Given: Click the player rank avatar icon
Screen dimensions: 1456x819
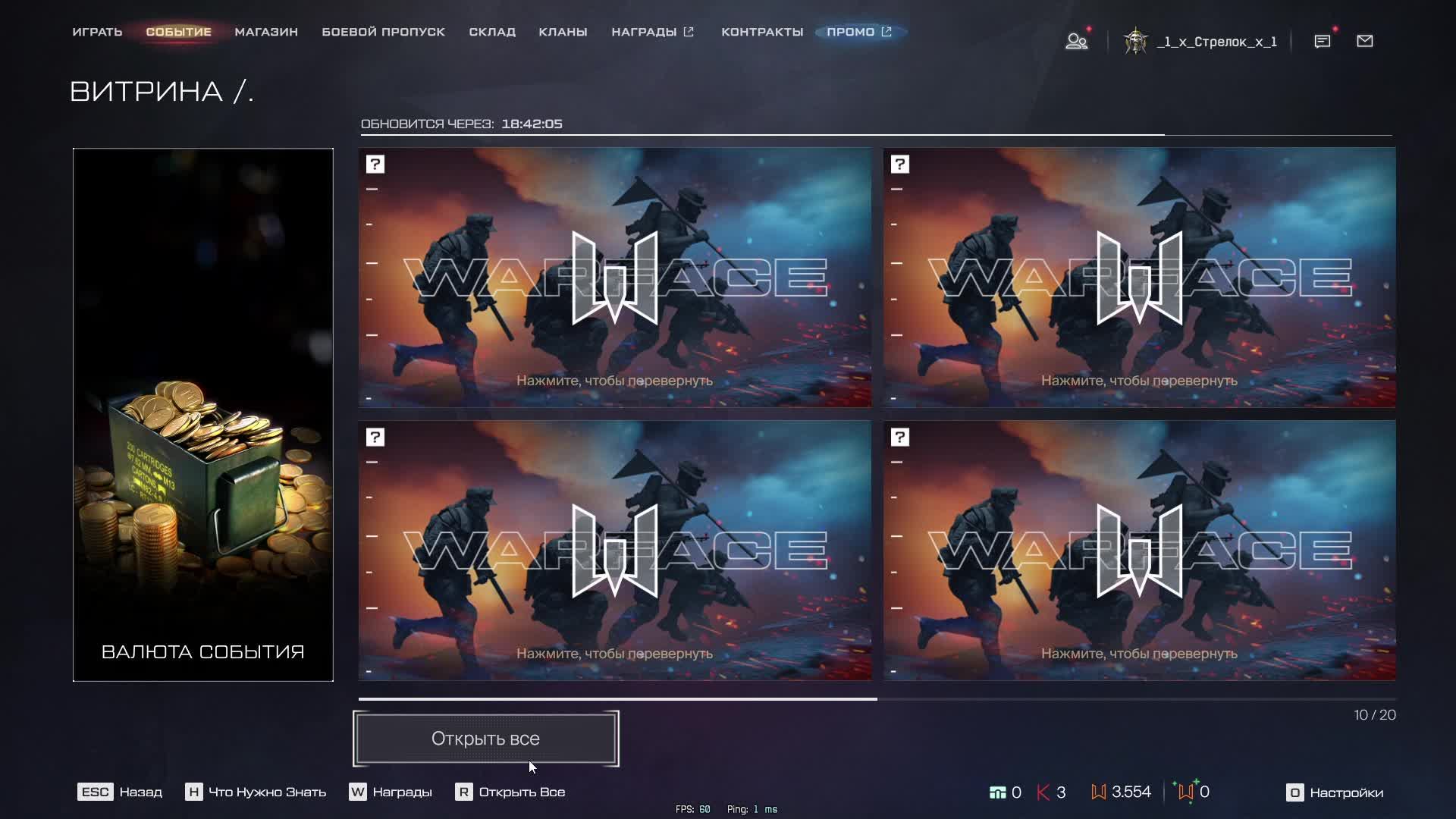Looking at the screenshot, I should tap(1135, 41).
